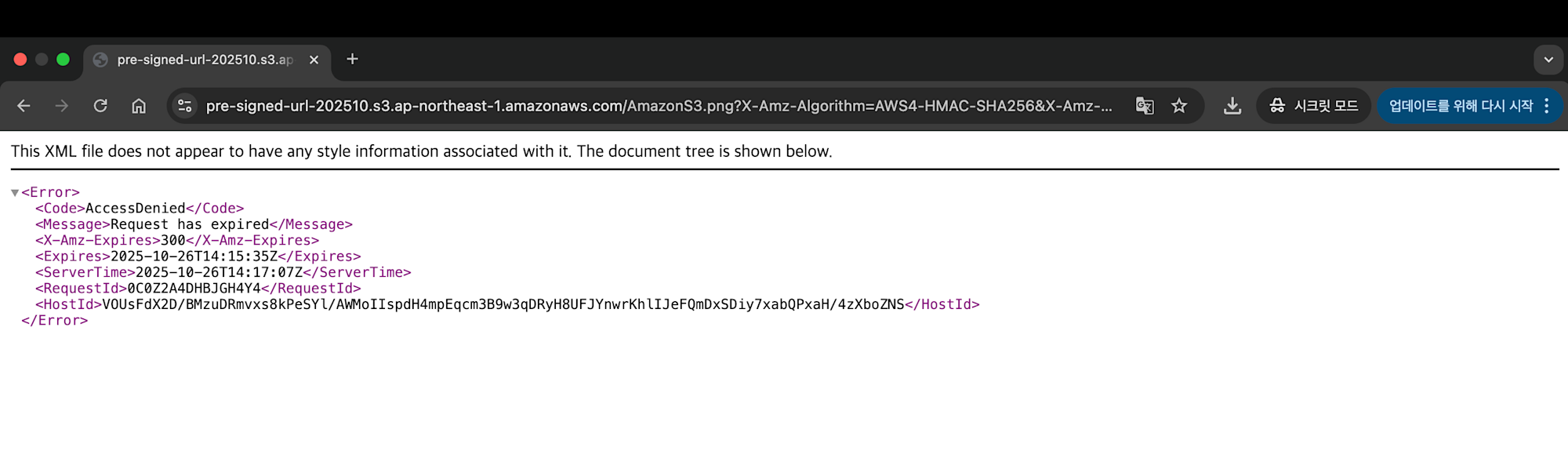Viewport: 1568px width, 458px height.
Task: Select the pre-signed-url-202510 tab
Action: [x=204, y=60]
